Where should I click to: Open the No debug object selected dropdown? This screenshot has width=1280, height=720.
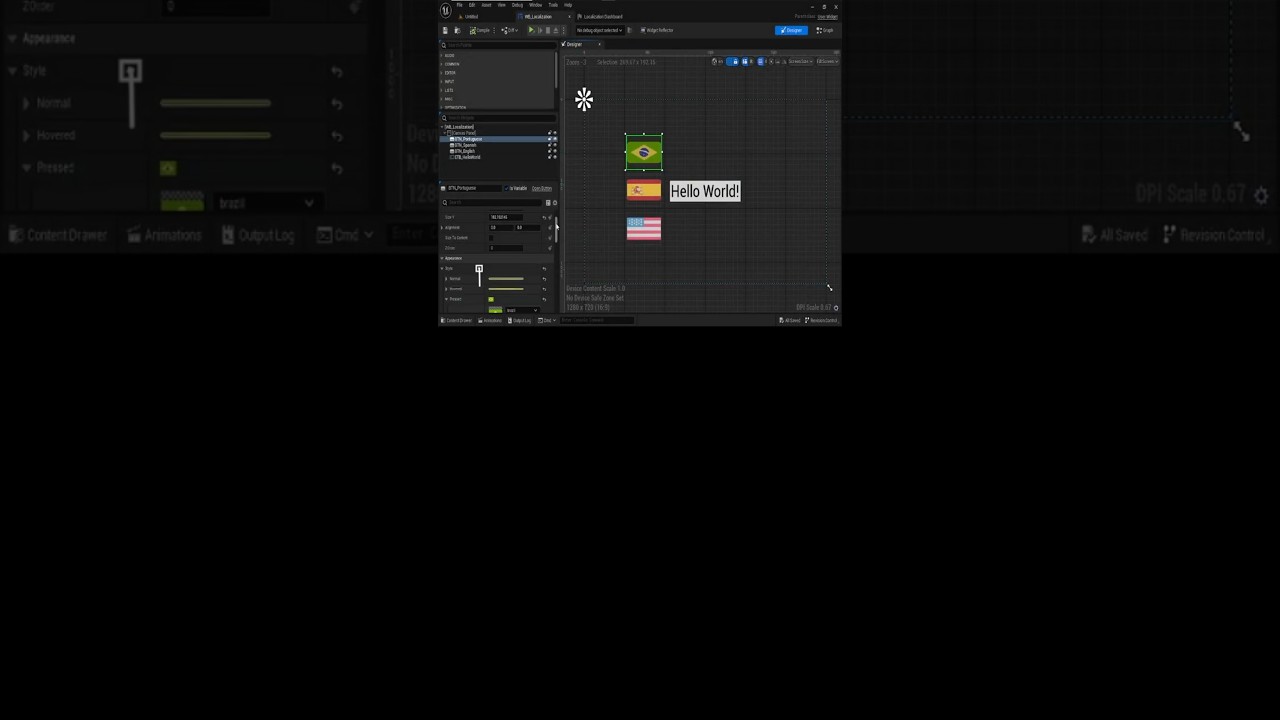[x=599, y=30]
